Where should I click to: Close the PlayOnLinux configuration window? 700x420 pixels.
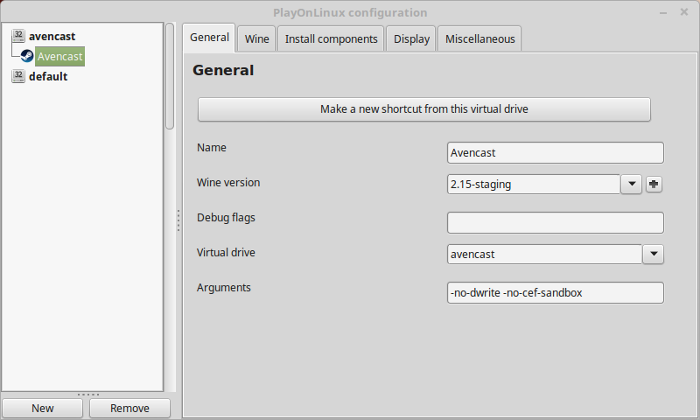point(684,12)
